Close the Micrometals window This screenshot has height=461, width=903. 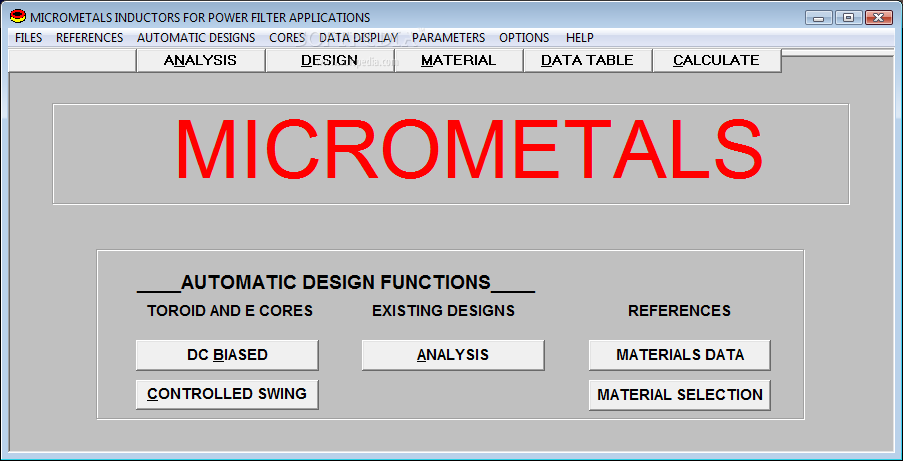pos(879,17)
